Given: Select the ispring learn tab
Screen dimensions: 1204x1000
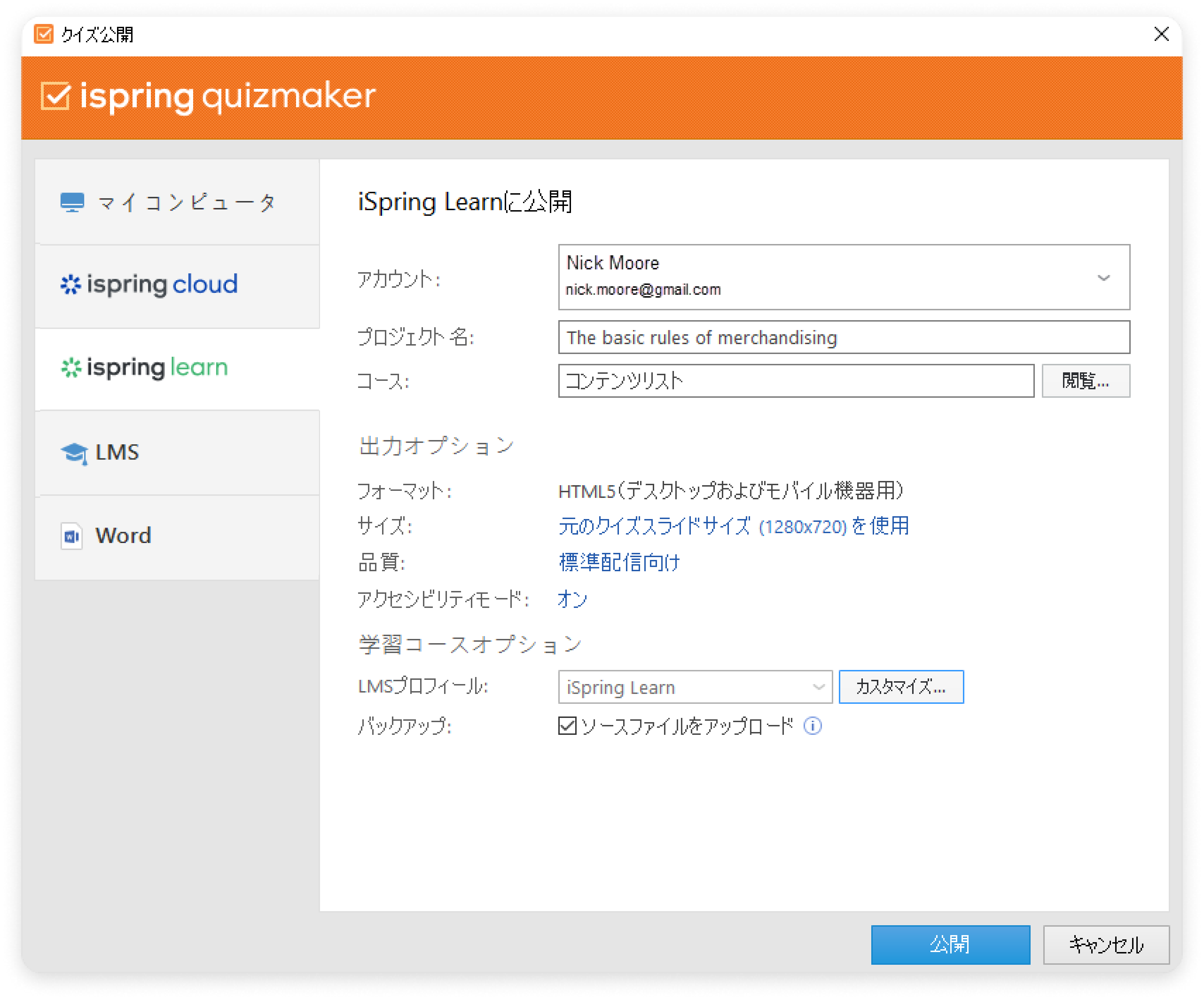Looking at the screenshot, I should pyautogui.click(x=177, y=368).
